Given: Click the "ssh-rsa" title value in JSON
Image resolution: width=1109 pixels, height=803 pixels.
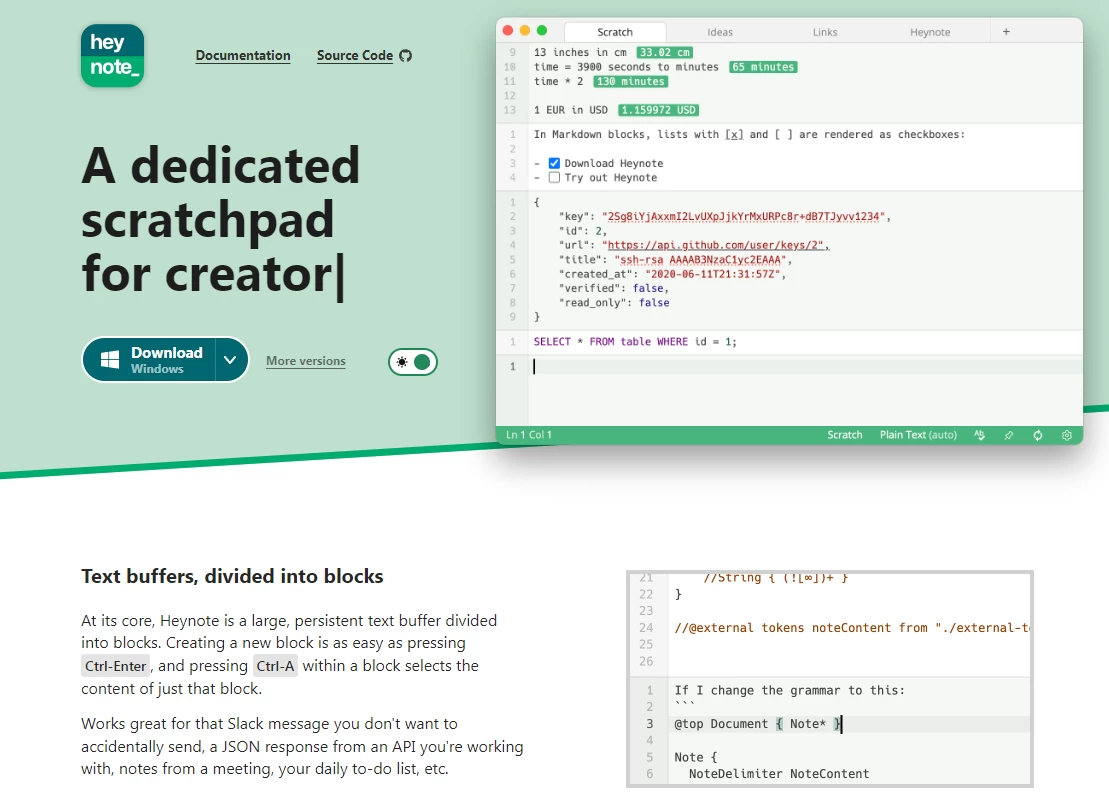Looking at the screenshot, I should 700,260.
